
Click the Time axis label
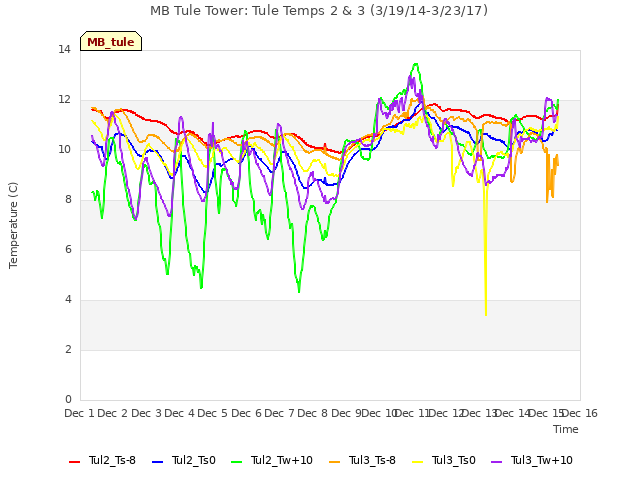pyautogui.click(x=566, y=429)
